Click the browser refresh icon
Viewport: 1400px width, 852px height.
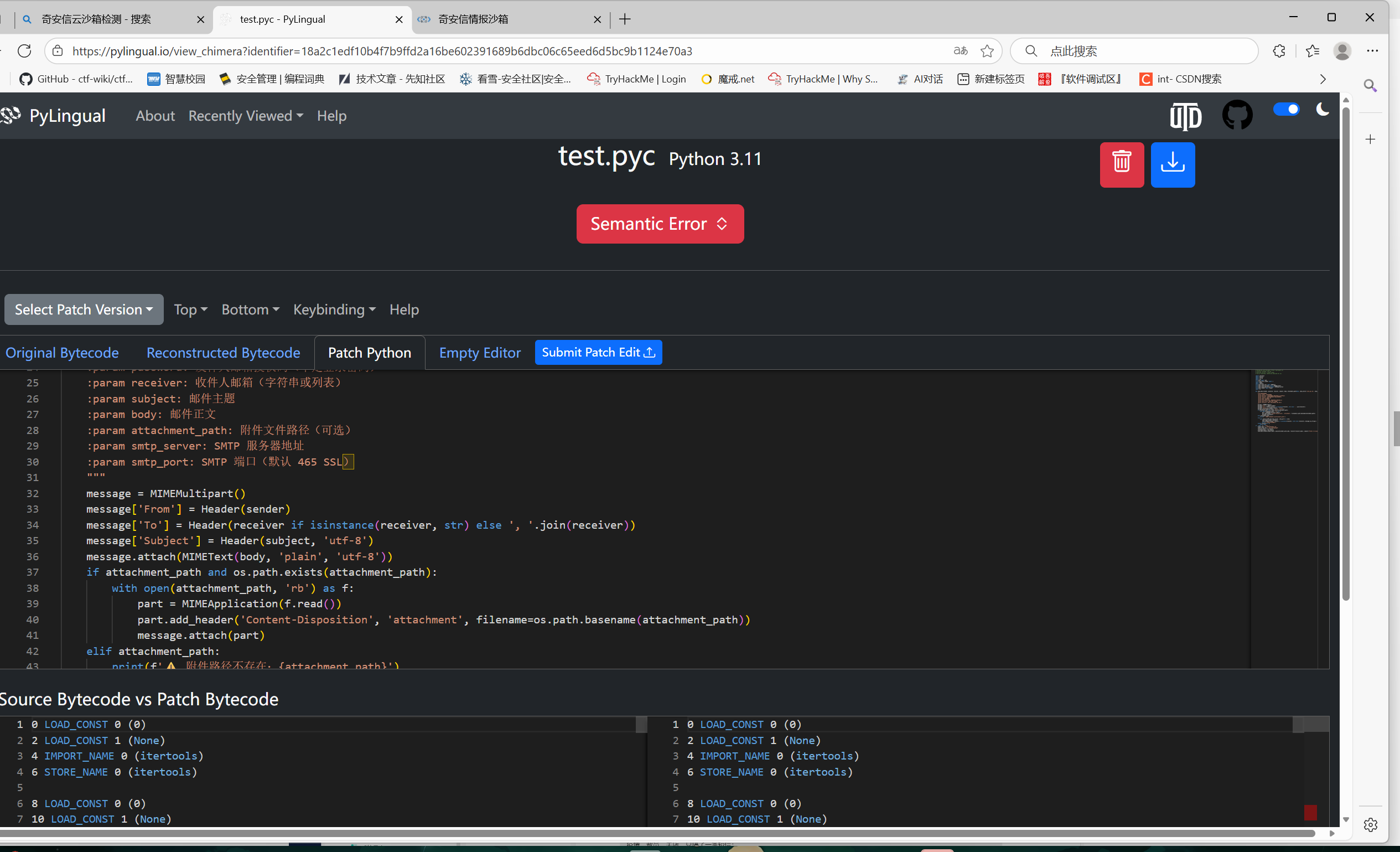pos(24,51)
